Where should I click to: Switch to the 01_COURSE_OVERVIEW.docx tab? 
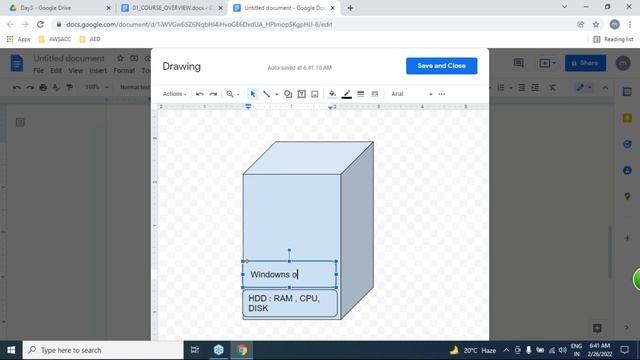click(x=172, y=8)
